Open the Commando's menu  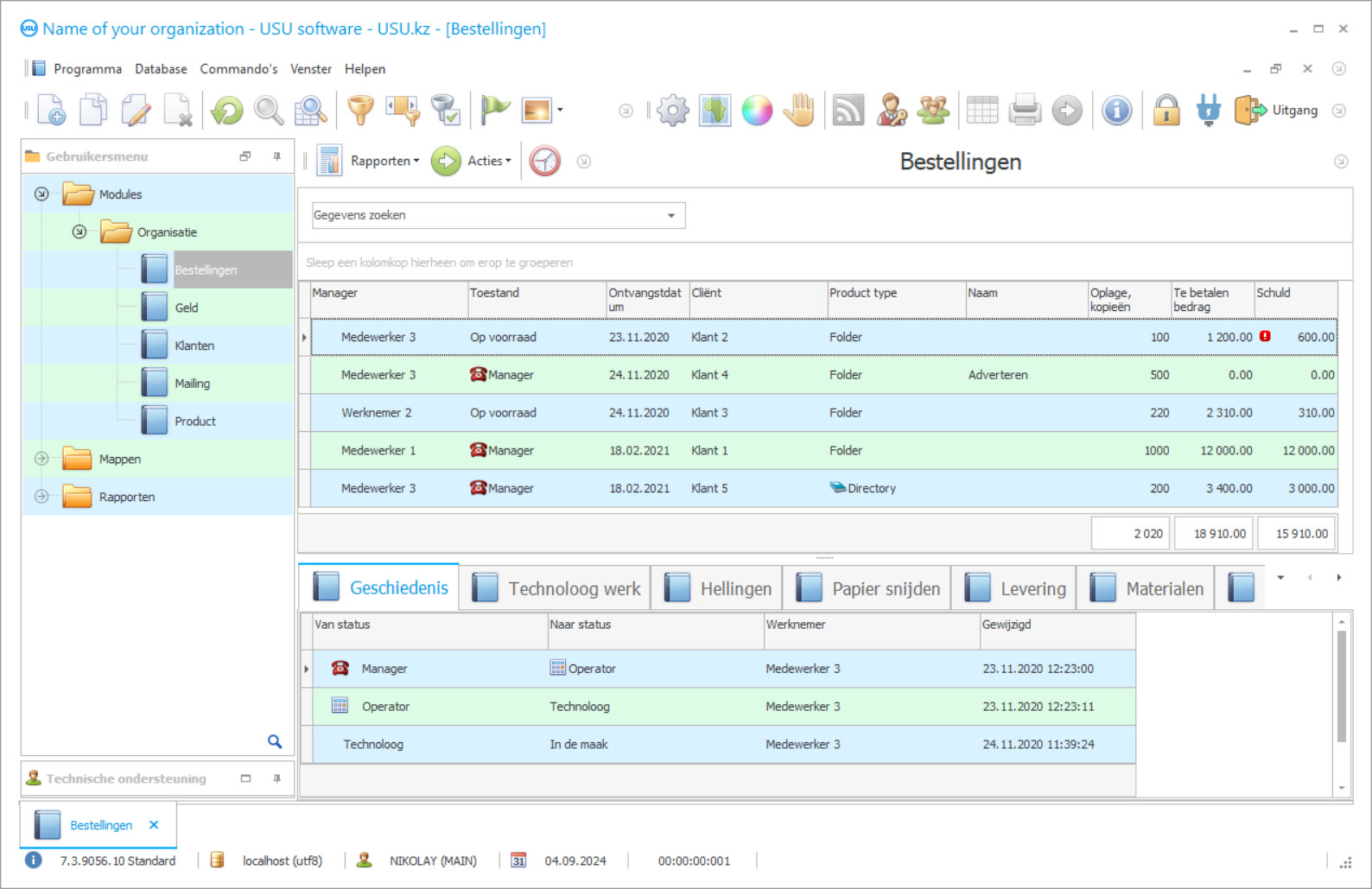(238, 69)
